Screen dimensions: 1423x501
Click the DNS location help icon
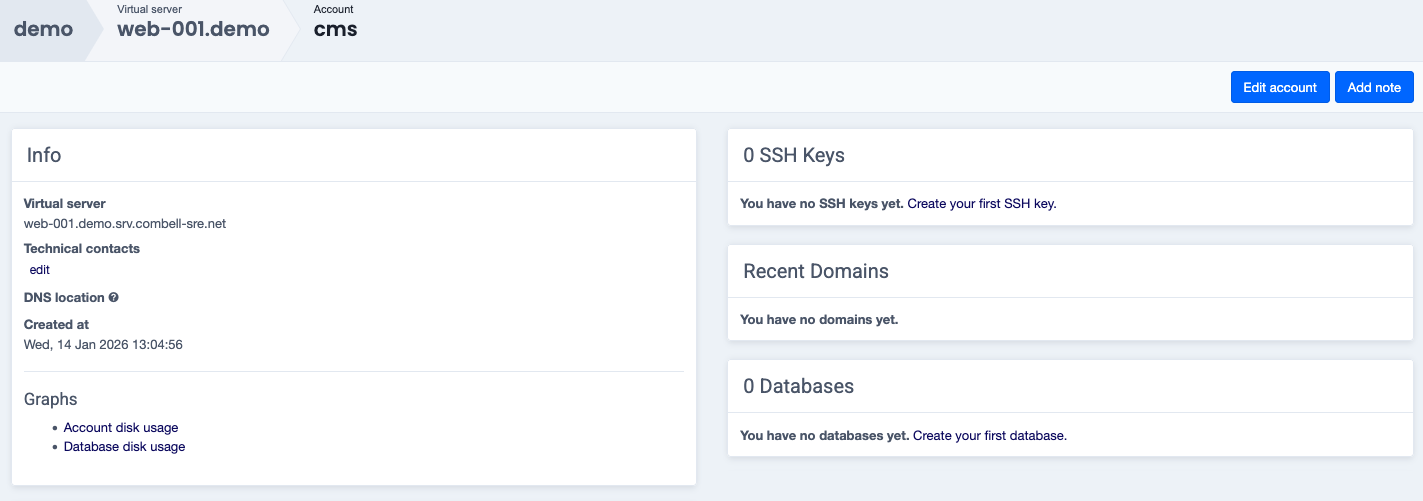click(114, 298)
